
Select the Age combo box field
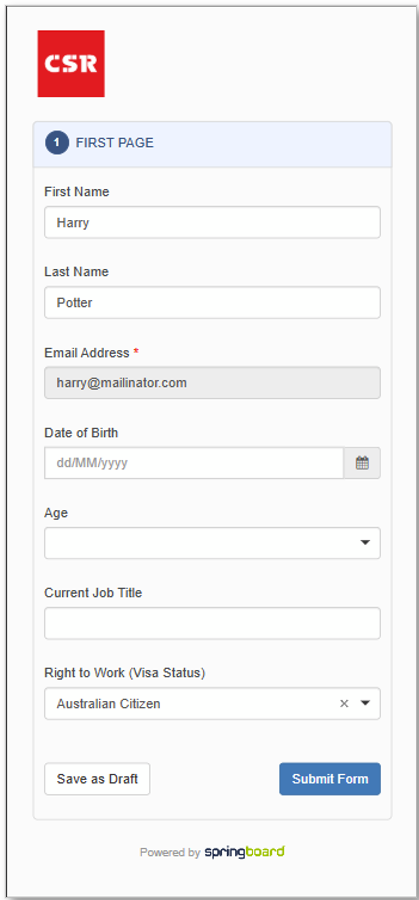tap(212, 543)
